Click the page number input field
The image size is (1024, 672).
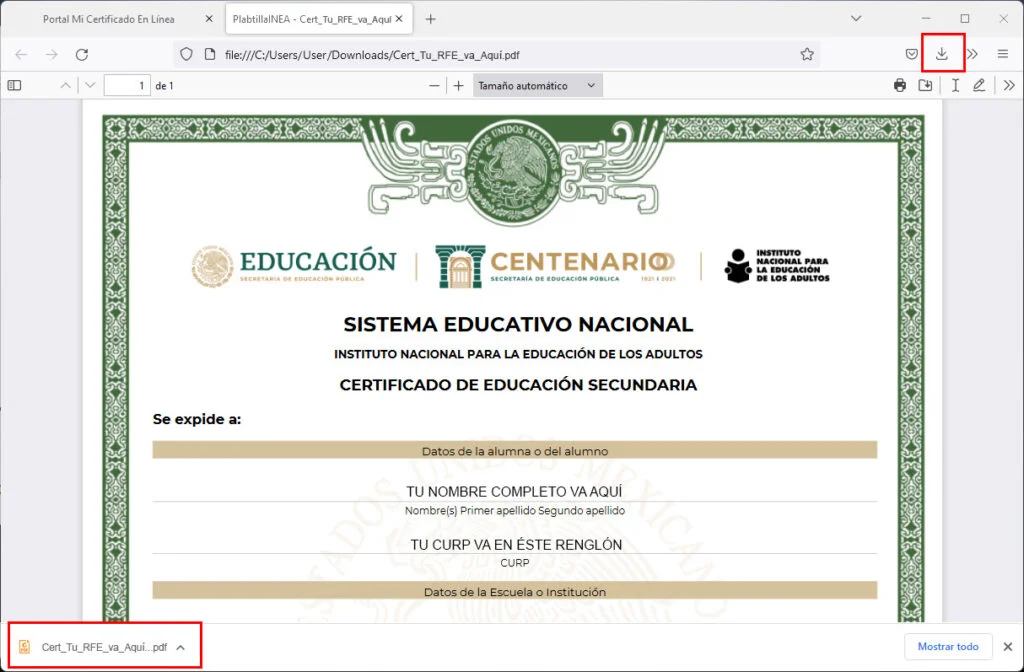click(127, 85)
